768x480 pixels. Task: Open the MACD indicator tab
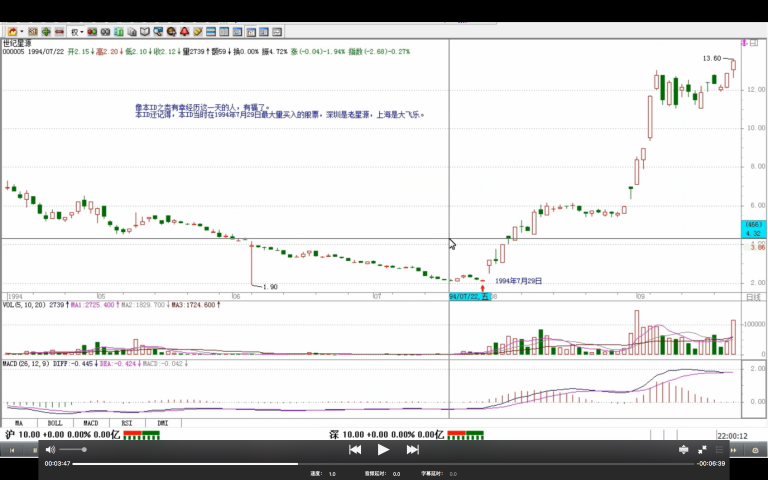(90, 423)
